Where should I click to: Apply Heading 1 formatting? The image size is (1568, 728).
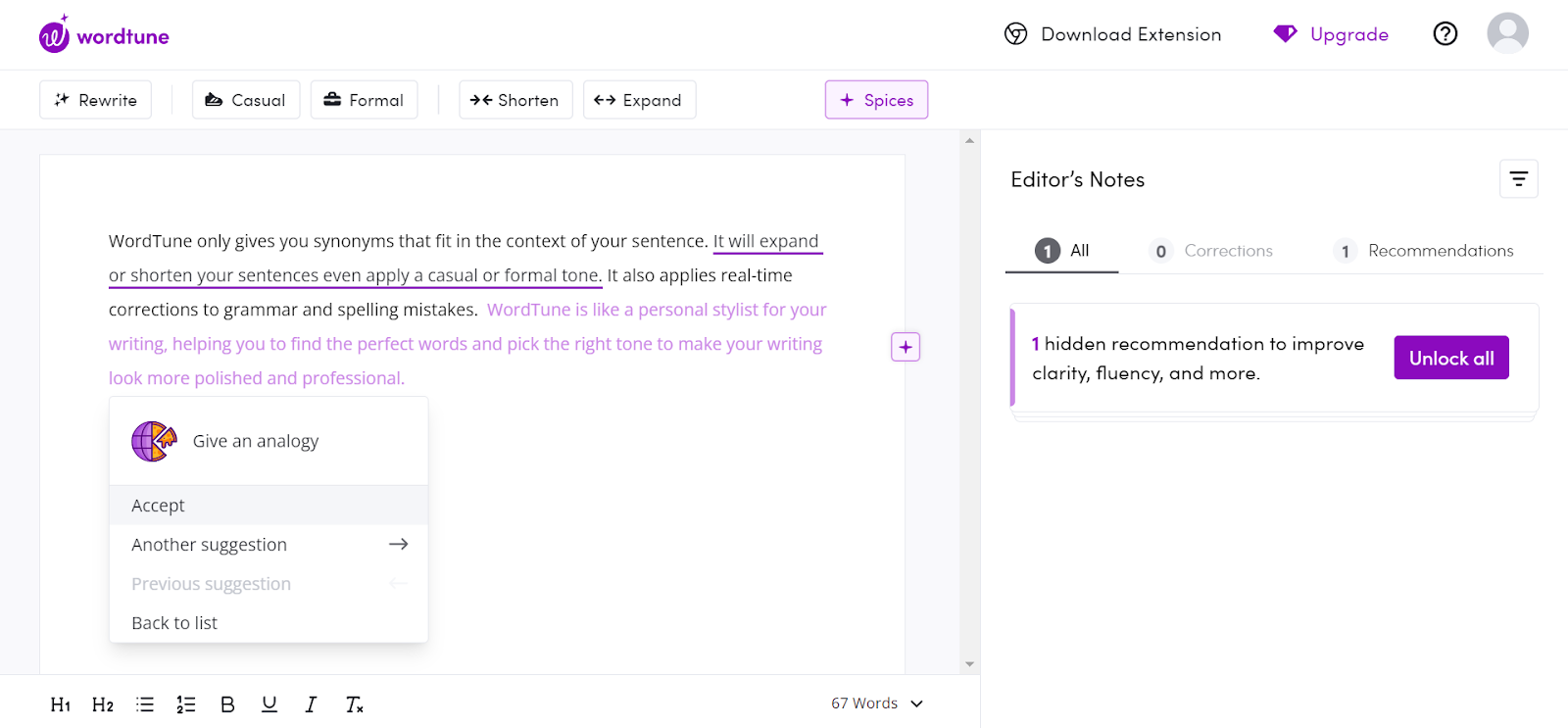click(x=61, y=704)
